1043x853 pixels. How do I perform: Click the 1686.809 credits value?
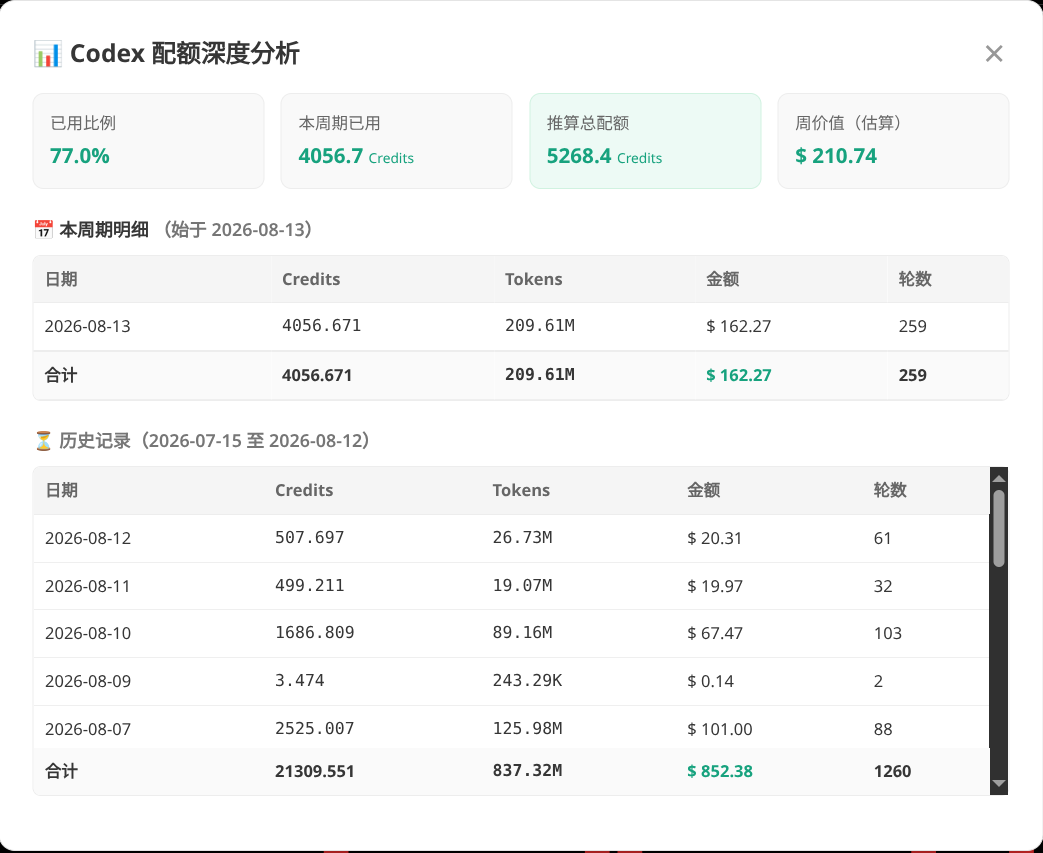[315, 633]
